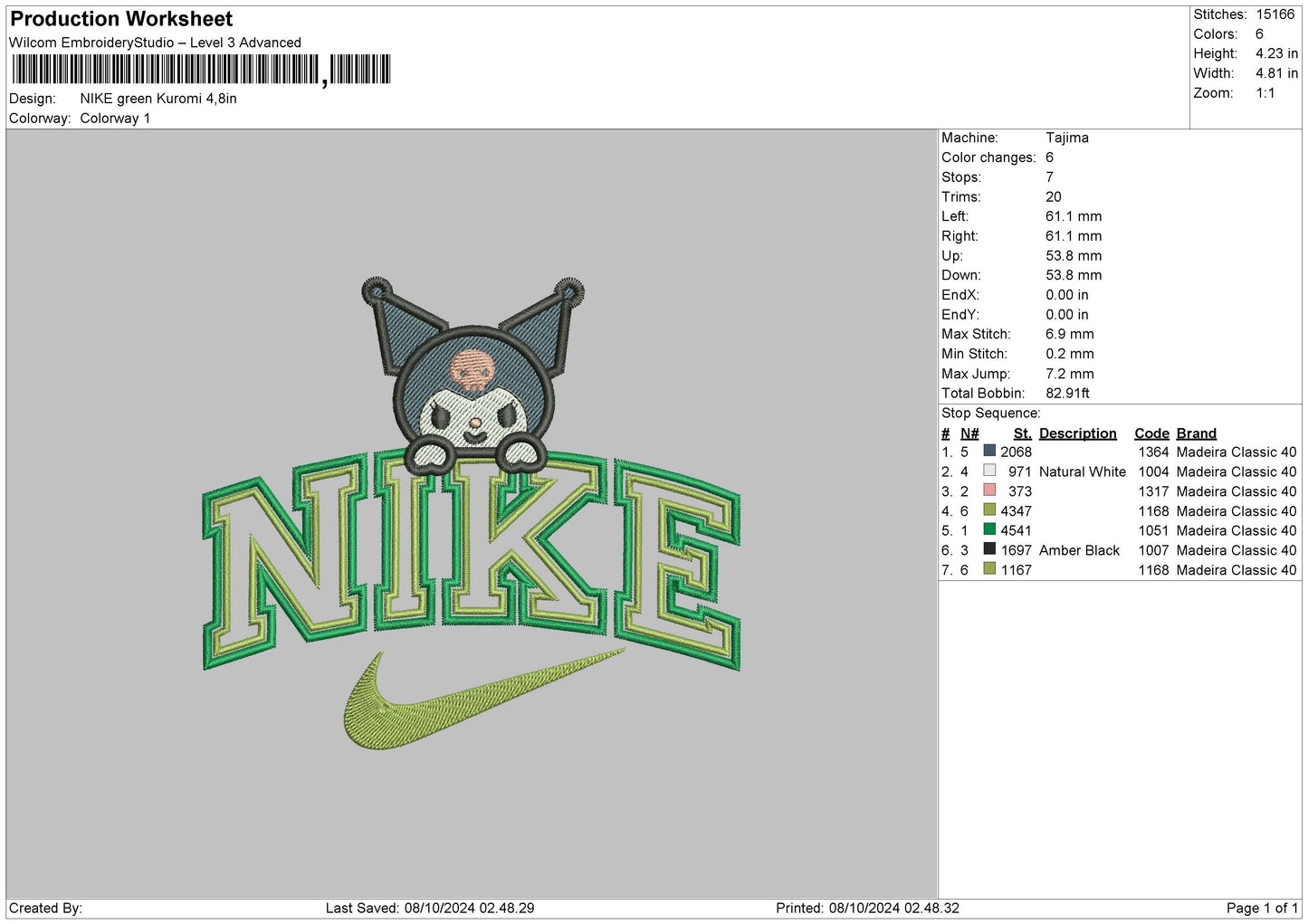This screenshot has height=924, width=1308.
Task: Click 'Amber Black' description in row 6
Action: coord(1079,550)
